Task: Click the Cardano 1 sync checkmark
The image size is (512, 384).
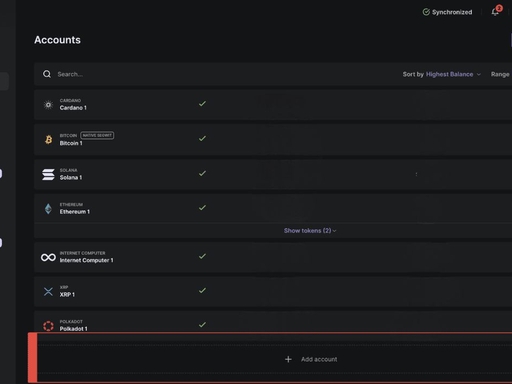Action: tap(202, 104)
